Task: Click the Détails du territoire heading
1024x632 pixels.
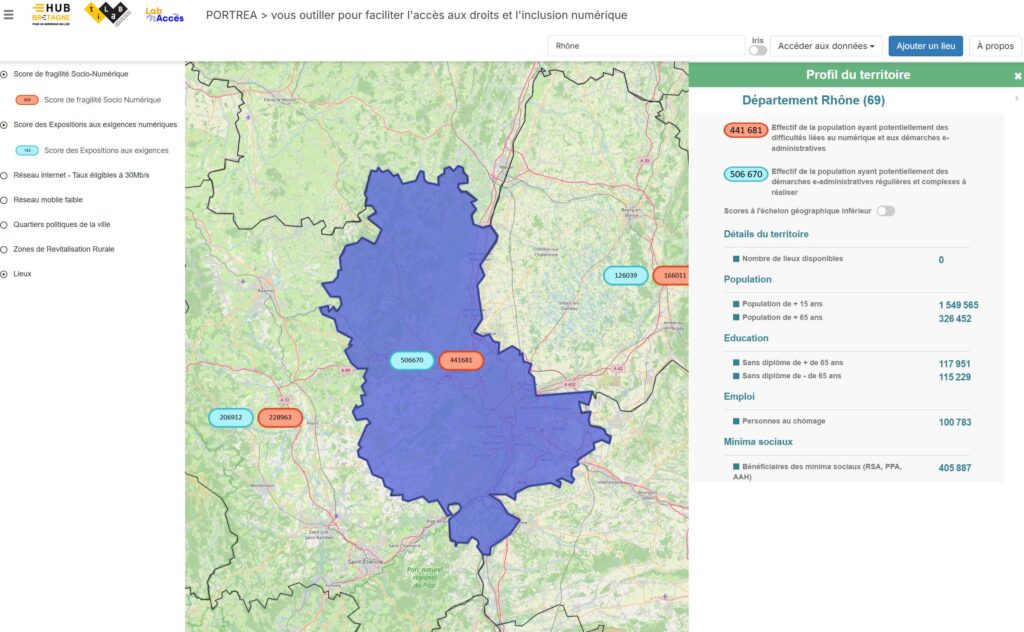Action: [766, 234]
